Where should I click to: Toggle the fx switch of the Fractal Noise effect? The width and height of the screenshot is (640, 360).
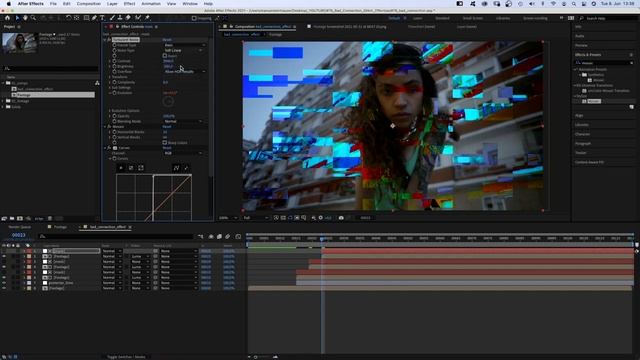click(109, 40)
